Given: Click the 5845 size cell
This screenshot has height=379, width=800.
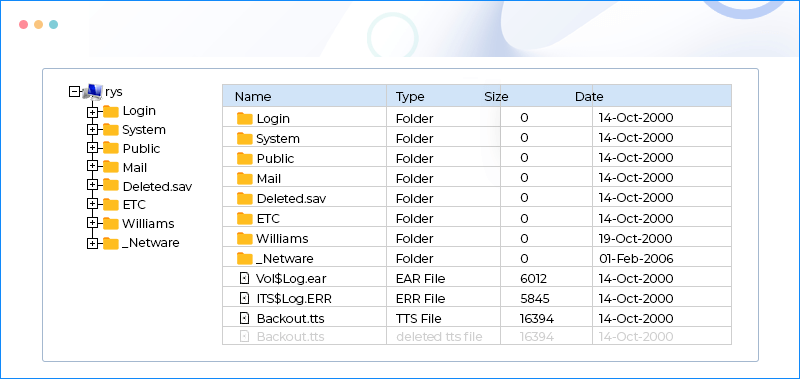Looking at the screenshot, I should pyautogui.click(x=535, y=298).
